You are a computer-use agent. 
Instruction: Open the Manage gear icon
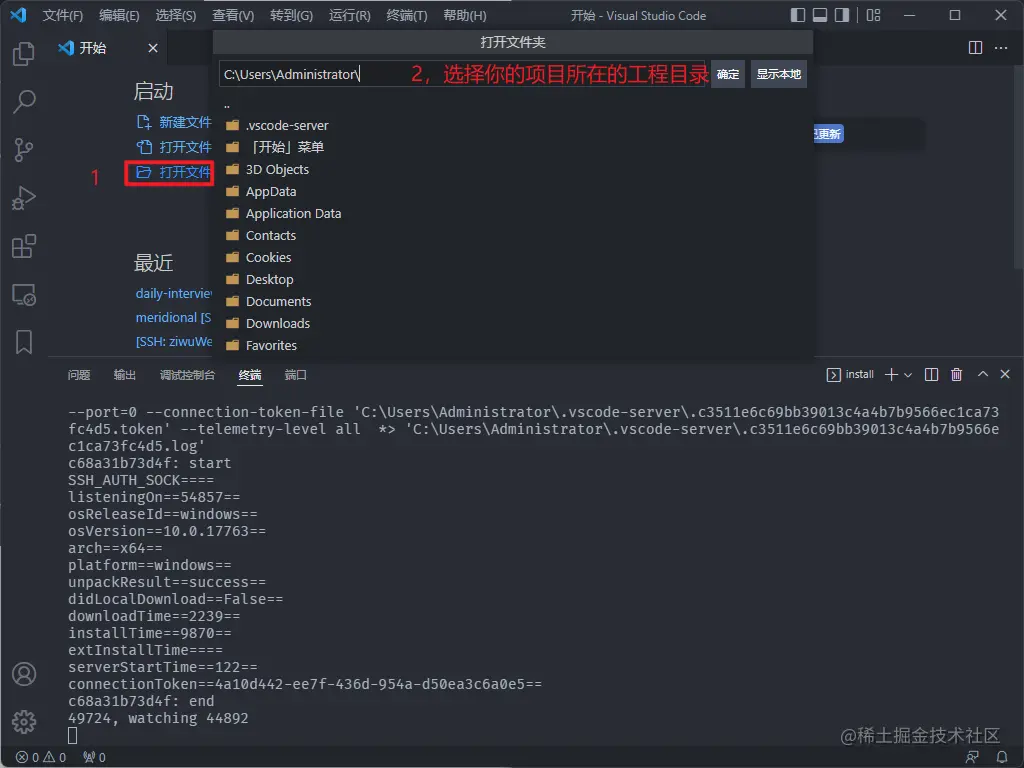[24, 722]
